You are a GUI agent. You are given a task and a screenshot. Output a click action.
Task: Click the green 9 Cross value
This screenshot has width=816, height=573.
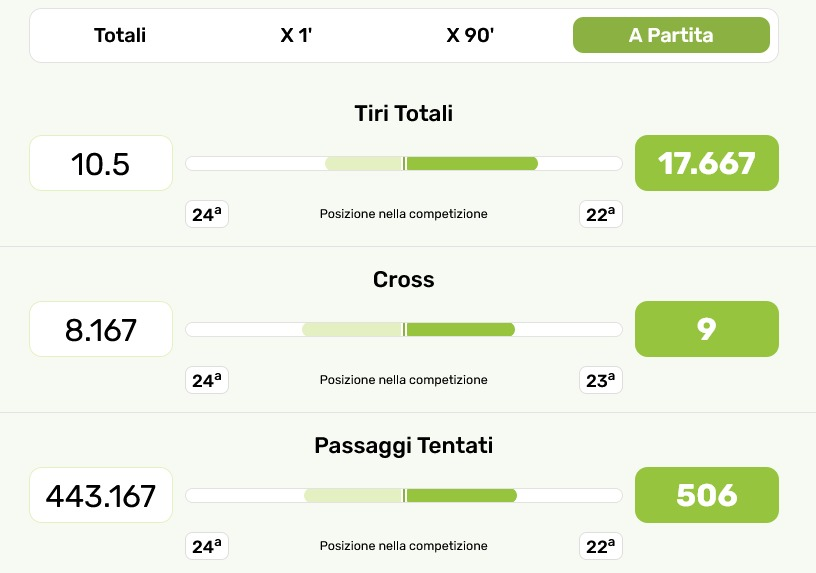click(x=706, y=329)
